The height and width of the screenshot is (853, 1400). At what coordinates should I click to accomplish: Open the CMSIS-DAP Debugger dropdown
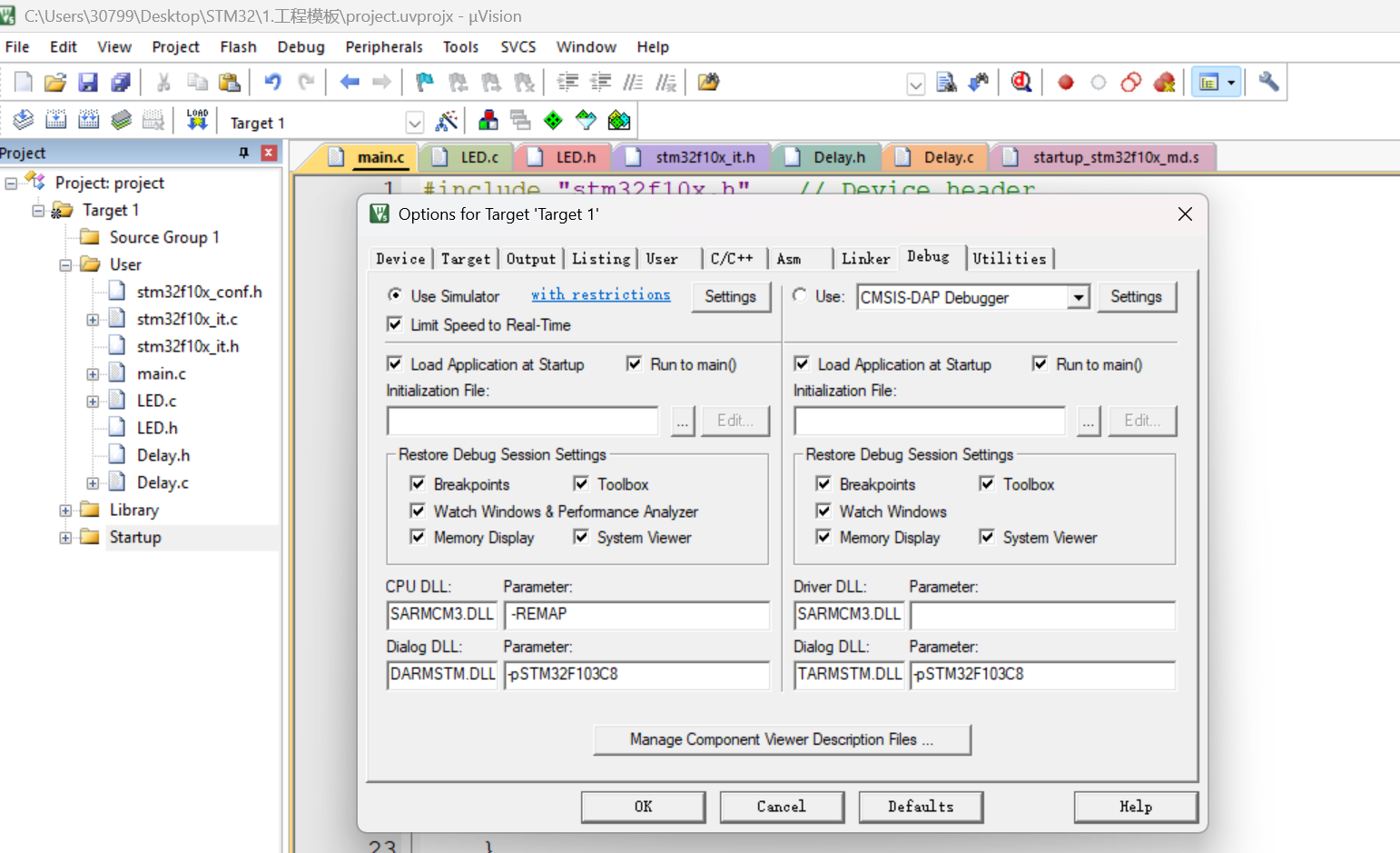click(x=1078, y=297)
